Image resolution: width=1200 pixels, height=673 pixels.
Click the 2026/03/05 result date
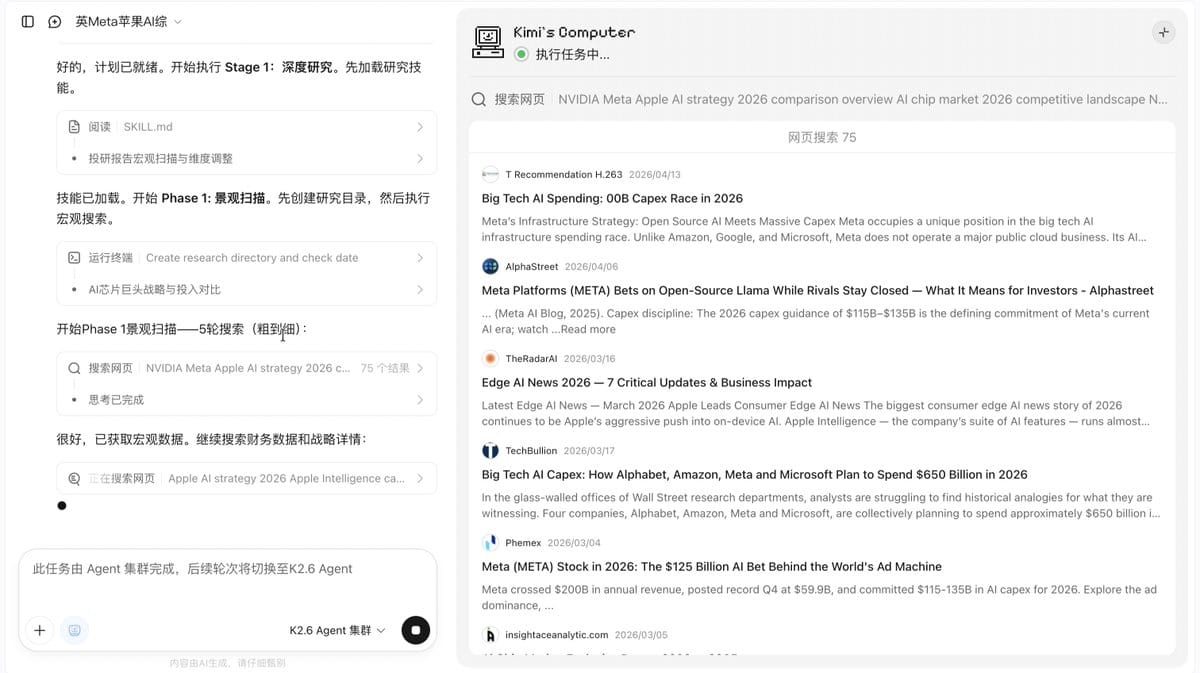click(x=641, y=634)
